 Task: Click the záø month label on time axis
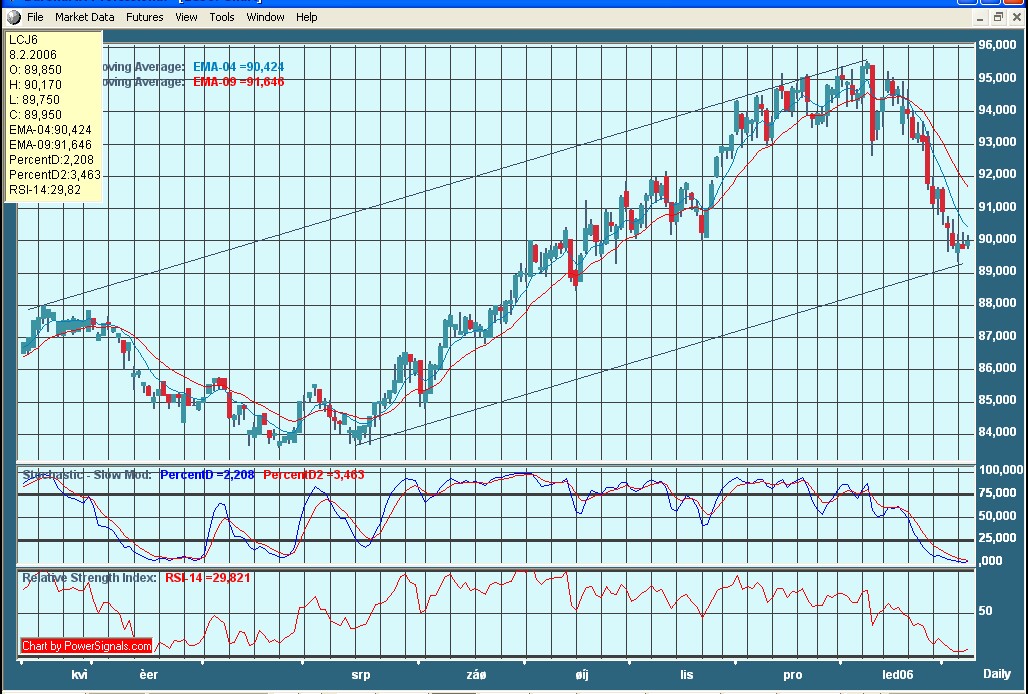click(x=476, y=675)
